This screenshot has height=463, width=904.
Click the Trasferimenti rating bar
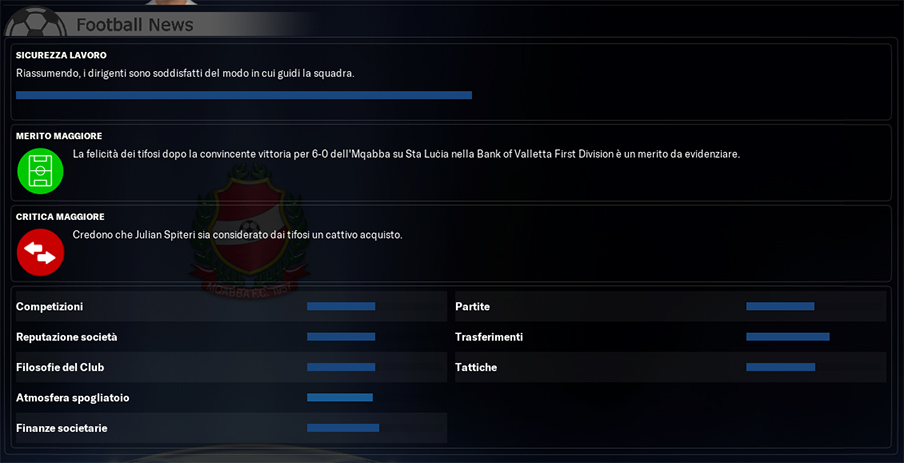pyautogui.click(x=788, y=337)
